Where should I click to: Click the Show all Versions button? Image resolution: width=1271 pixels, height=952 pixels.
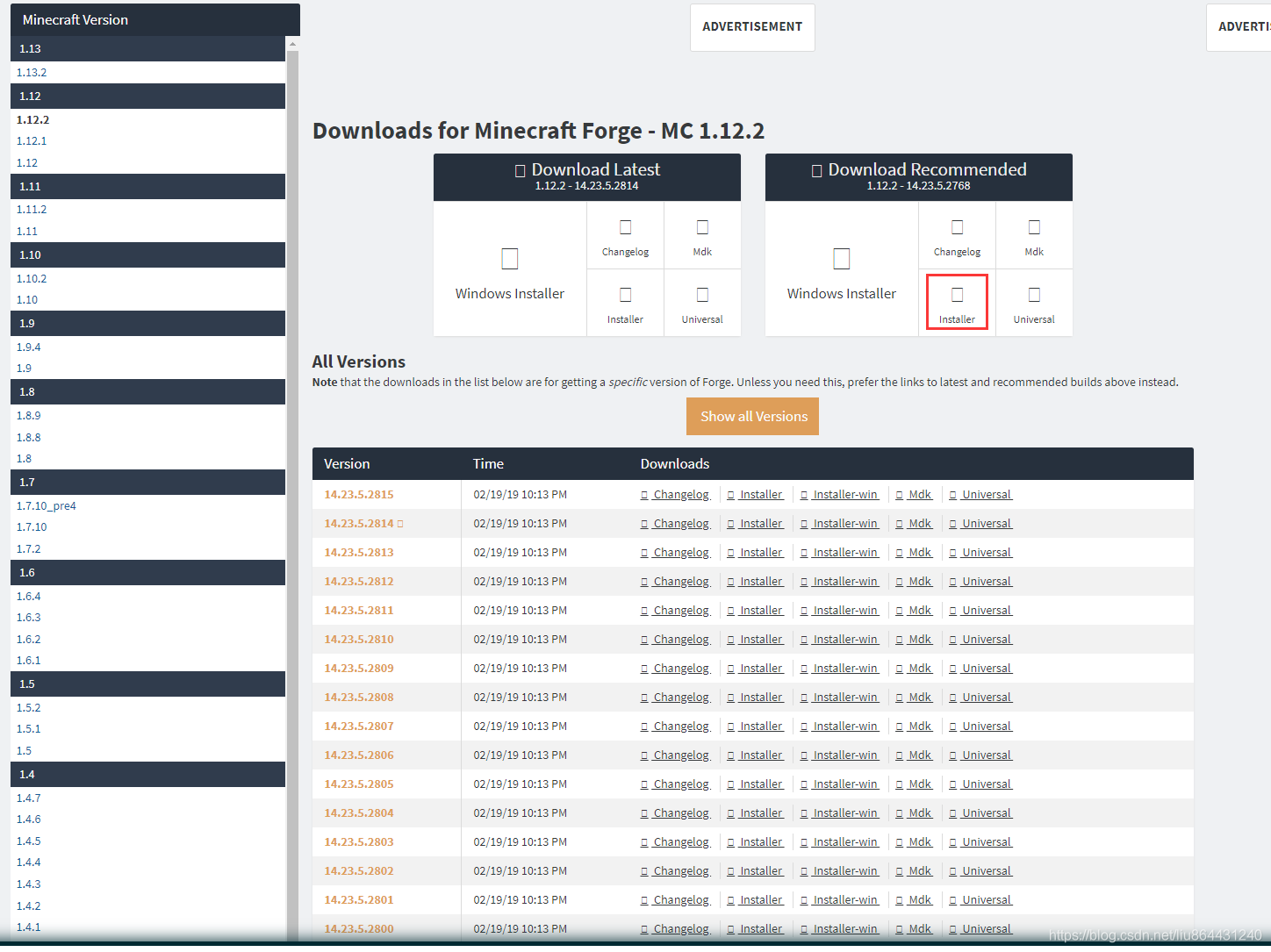753,417
